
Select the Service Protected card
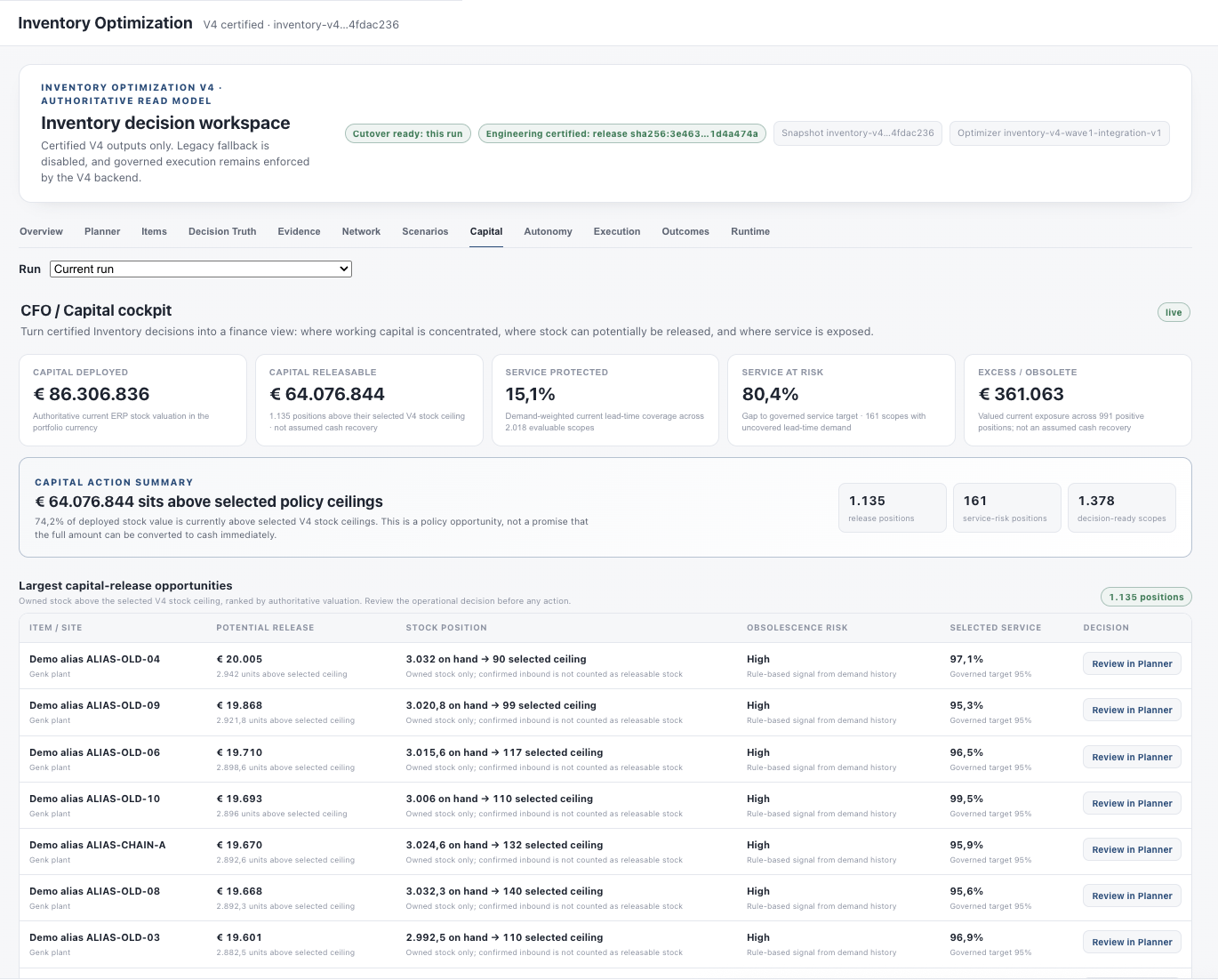[x=605, y=400]
